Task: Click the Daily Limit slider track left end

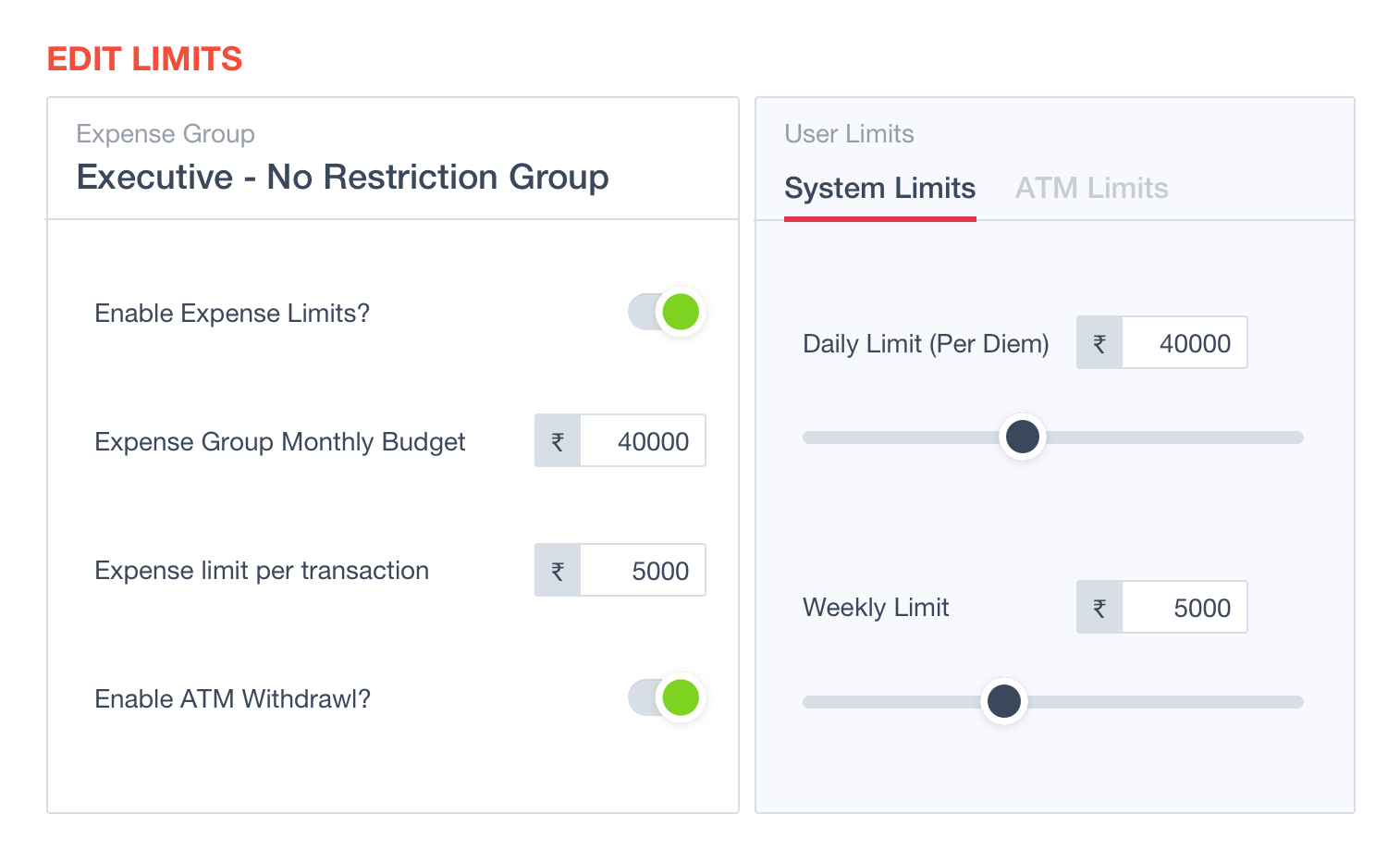Action: tap(812, 438)
